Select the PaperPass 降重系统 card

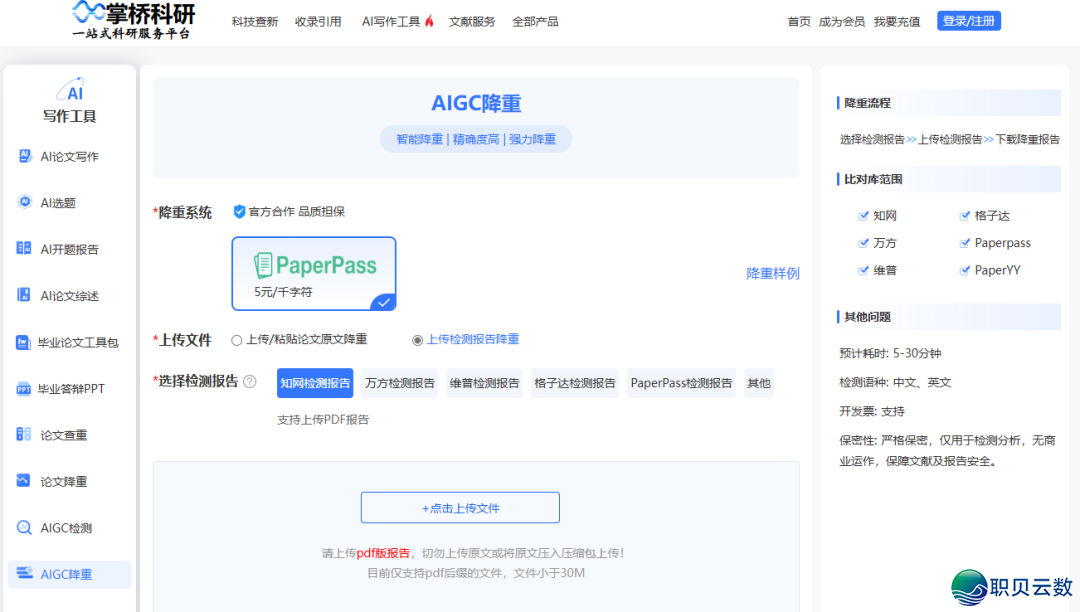coord(314,273)
